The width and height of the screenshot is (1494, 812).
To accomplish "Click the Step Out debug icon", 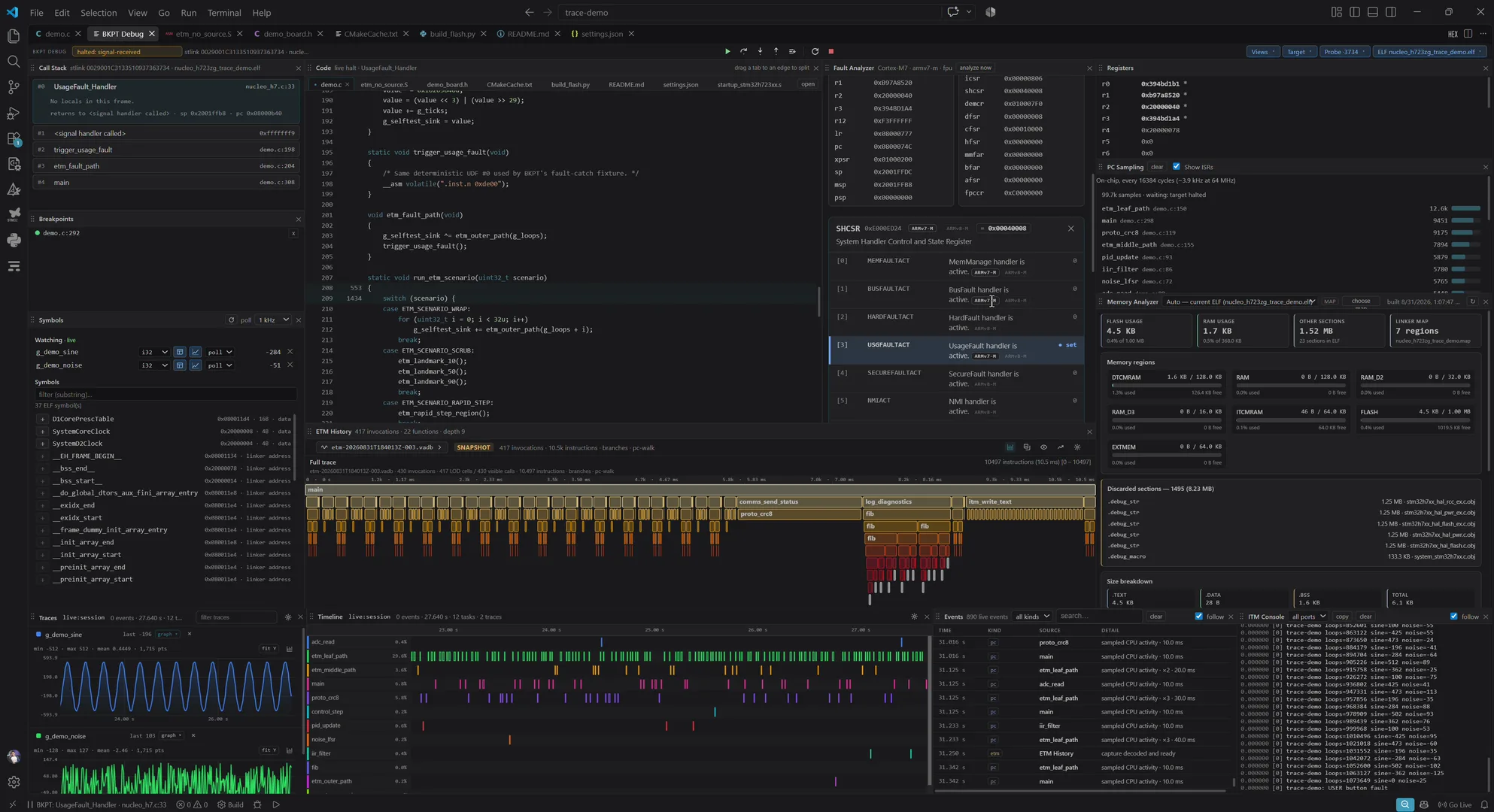I will [776, 52].
